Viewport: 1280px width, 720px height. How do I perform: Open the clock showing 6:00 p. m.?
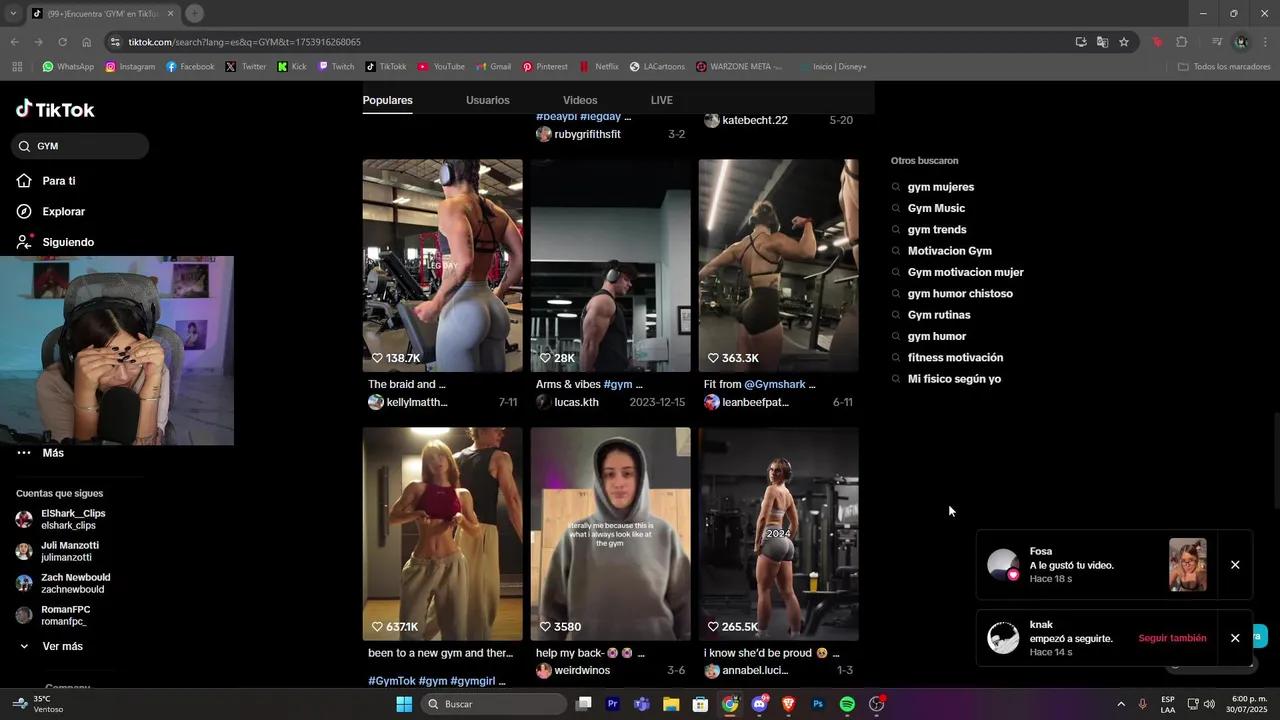click(1249, 704)
